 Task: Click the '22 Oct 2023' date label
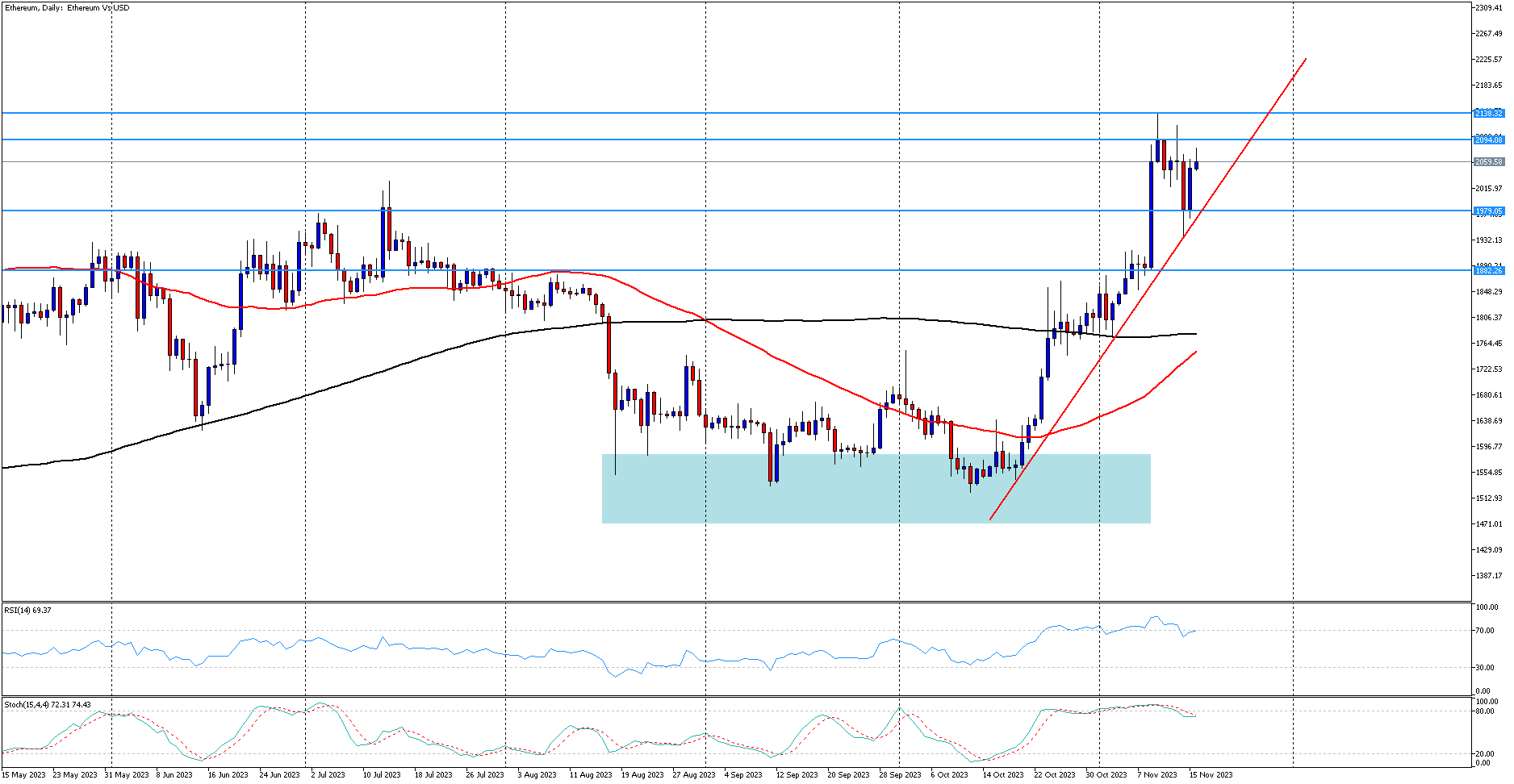coord(1055,775)
